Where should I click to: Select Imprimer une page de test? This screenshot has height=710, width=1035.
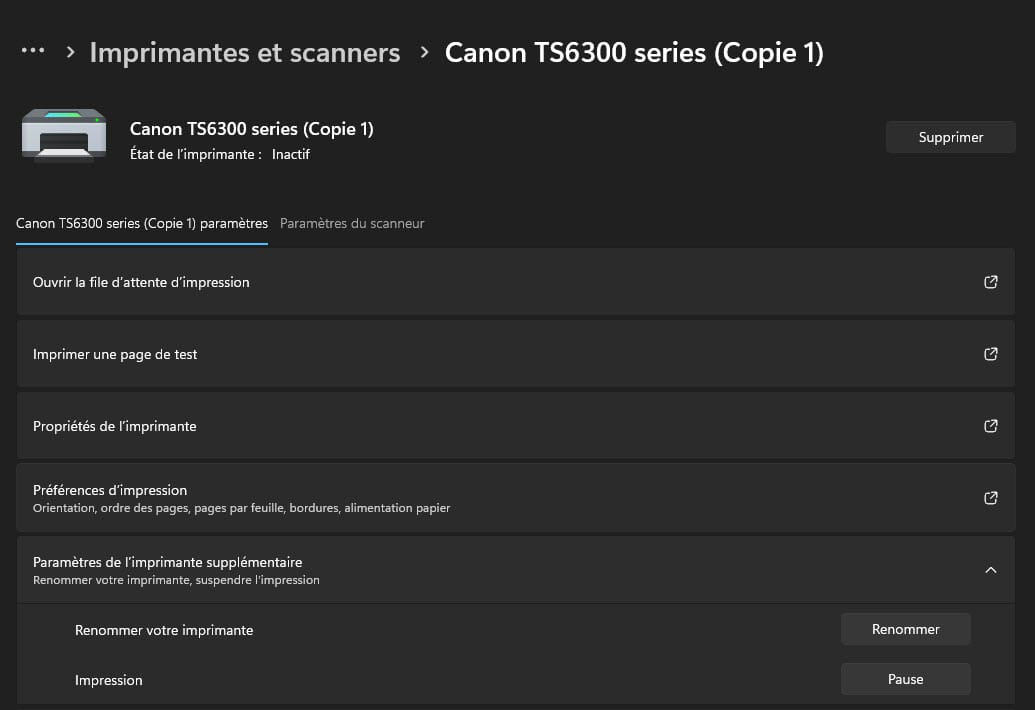pyautogui.click(x=516, y=354)
